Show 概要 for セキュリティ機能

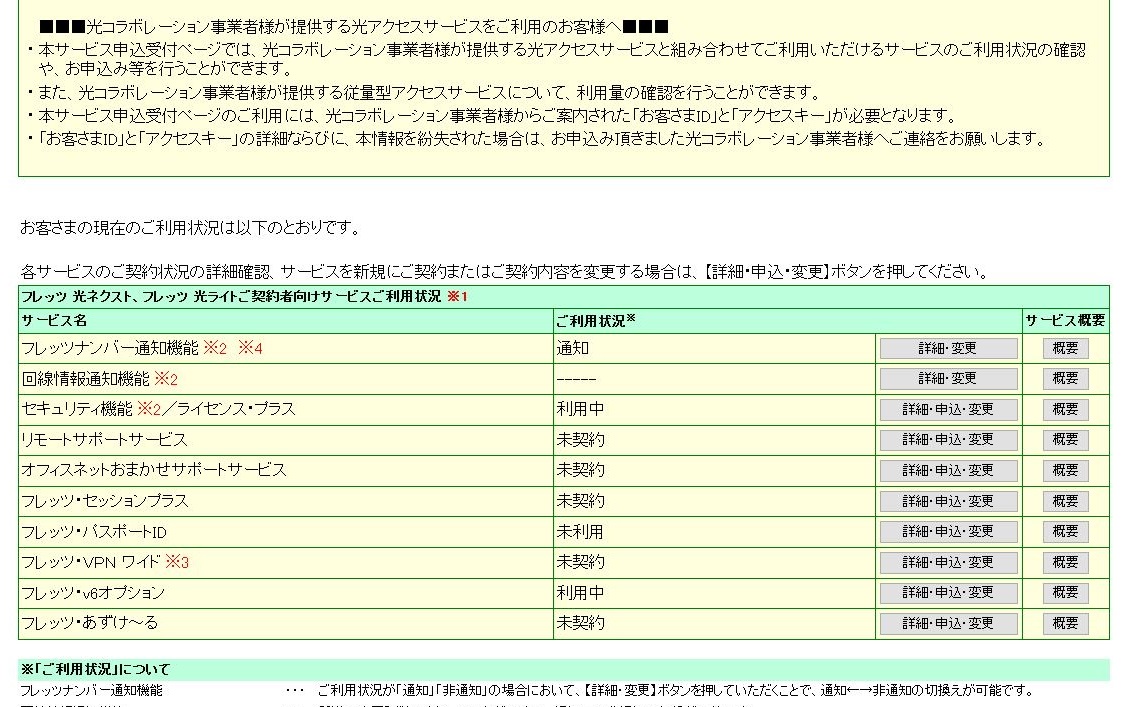(x=1065, y=410)
